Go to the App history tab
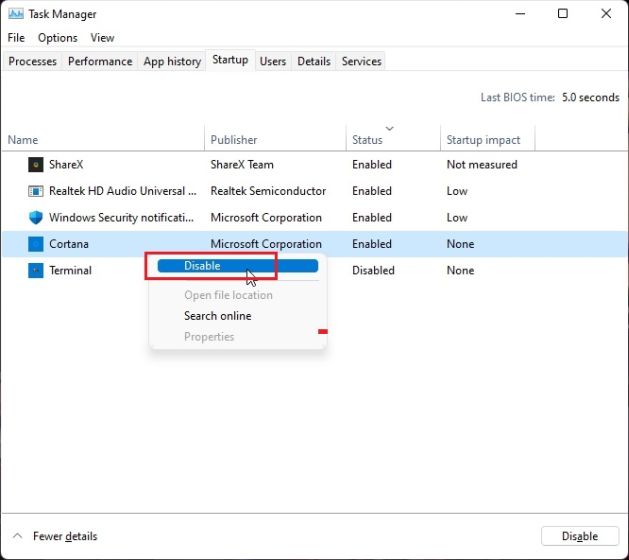This screenshot has height=560, width=629. tap(172, 61)
